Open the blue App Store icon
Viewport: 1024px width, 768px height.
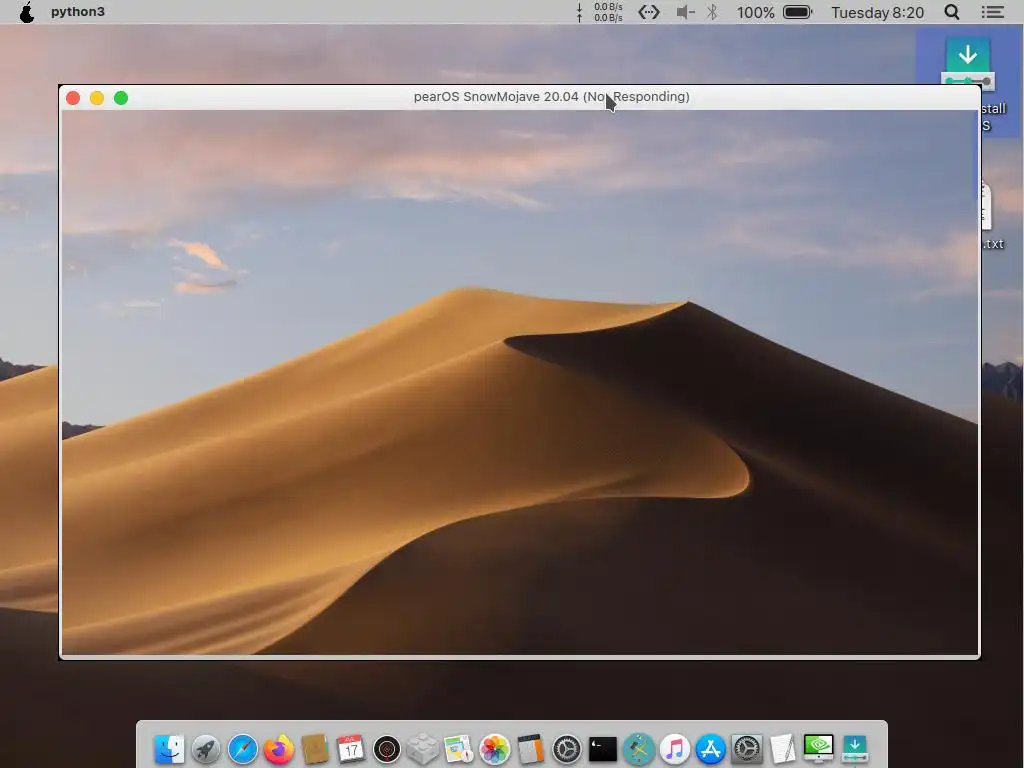click(711, 748)
